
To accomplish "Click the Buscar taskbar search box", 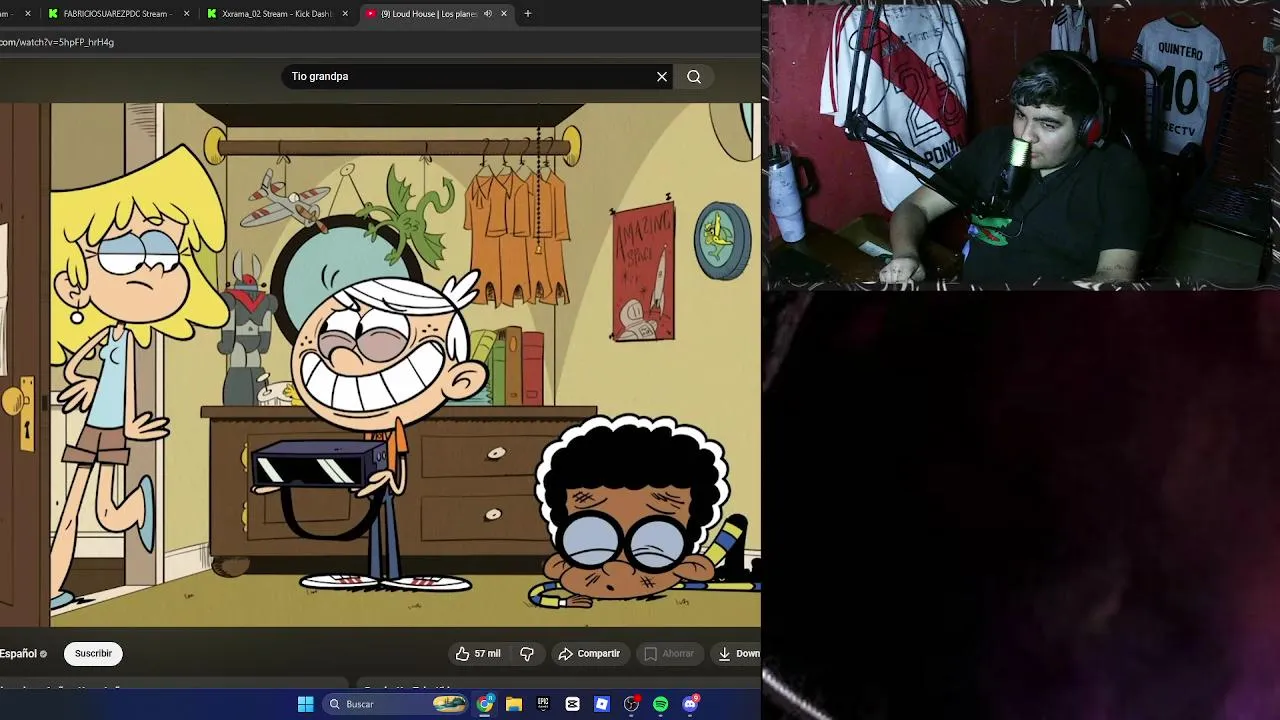I will coord(397,704).
